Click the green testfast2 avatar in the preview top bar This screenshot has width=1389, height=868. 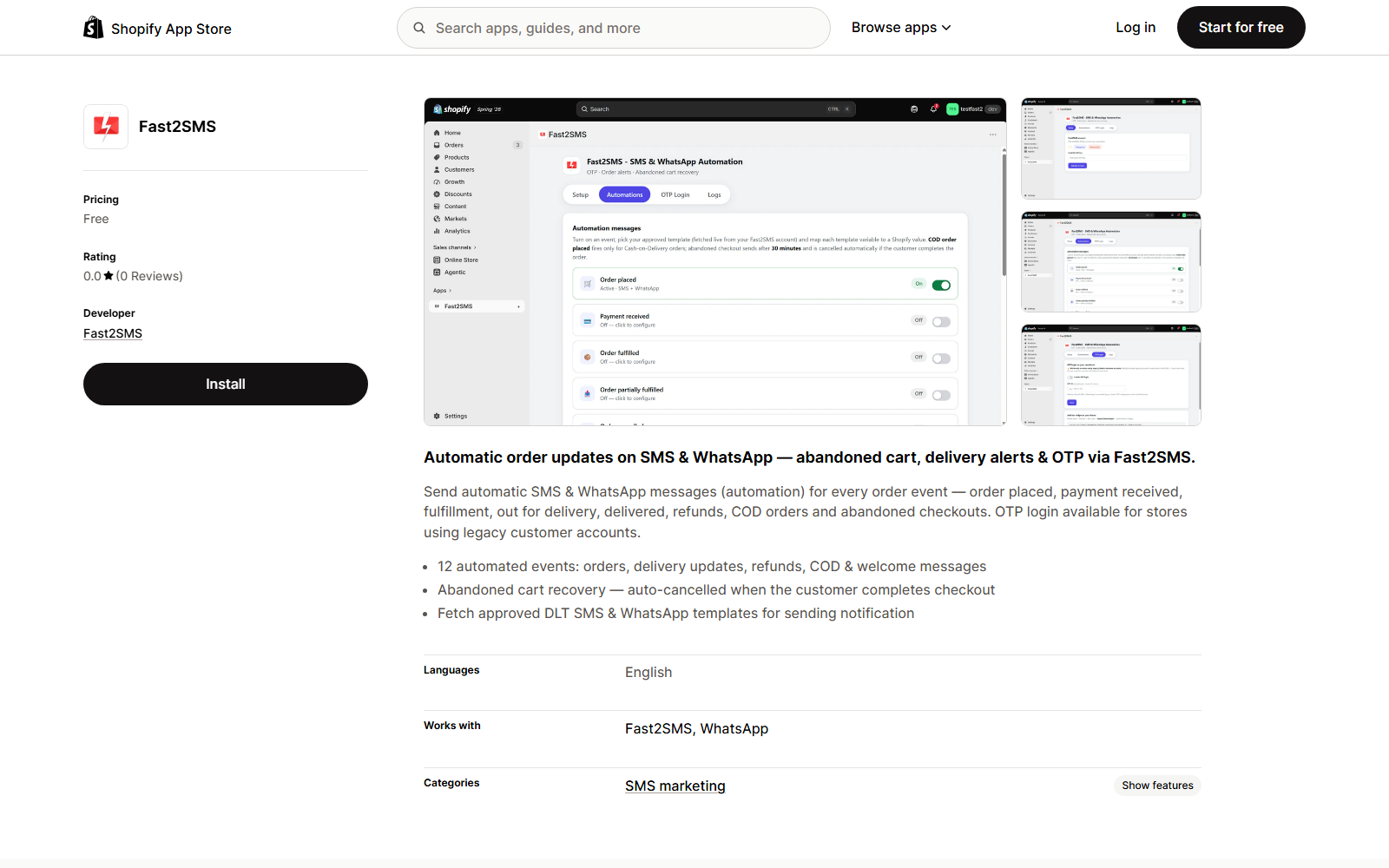click(x=952, y=108)
